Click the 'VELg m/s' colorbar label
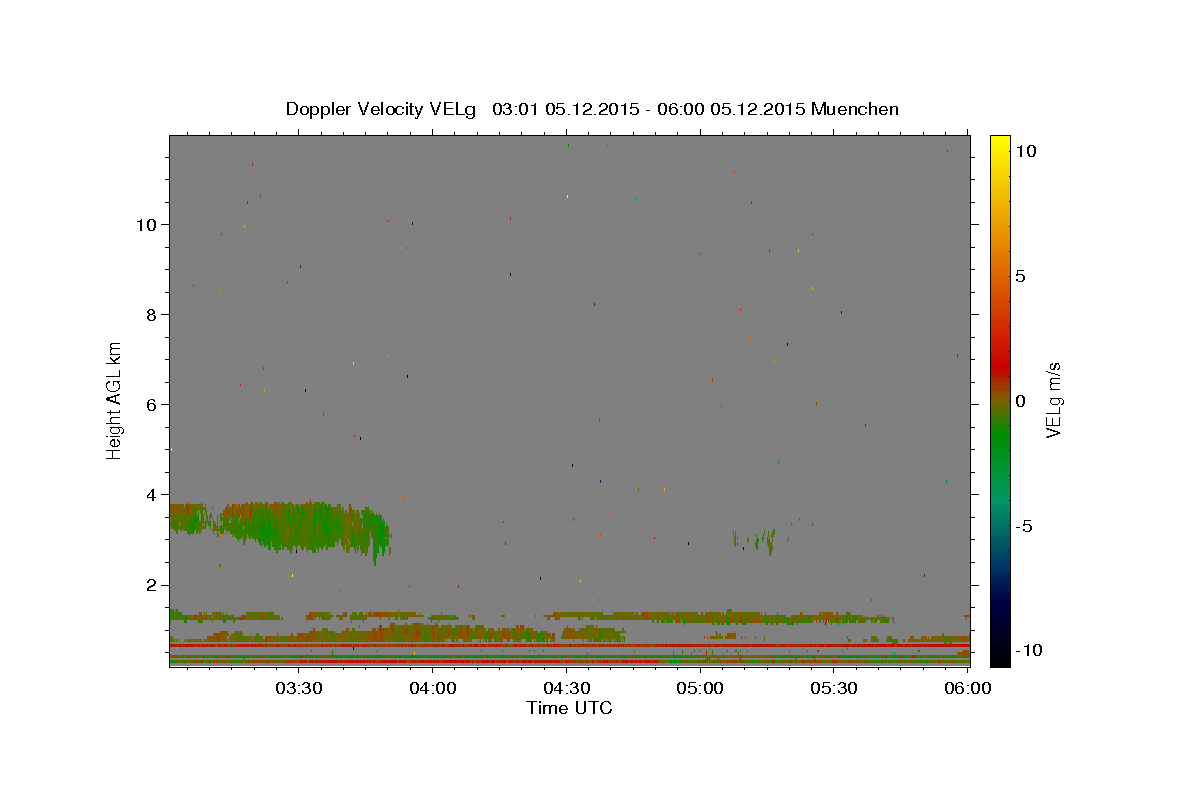This screenshot has height=800, width=1200. click(1053, 400)
